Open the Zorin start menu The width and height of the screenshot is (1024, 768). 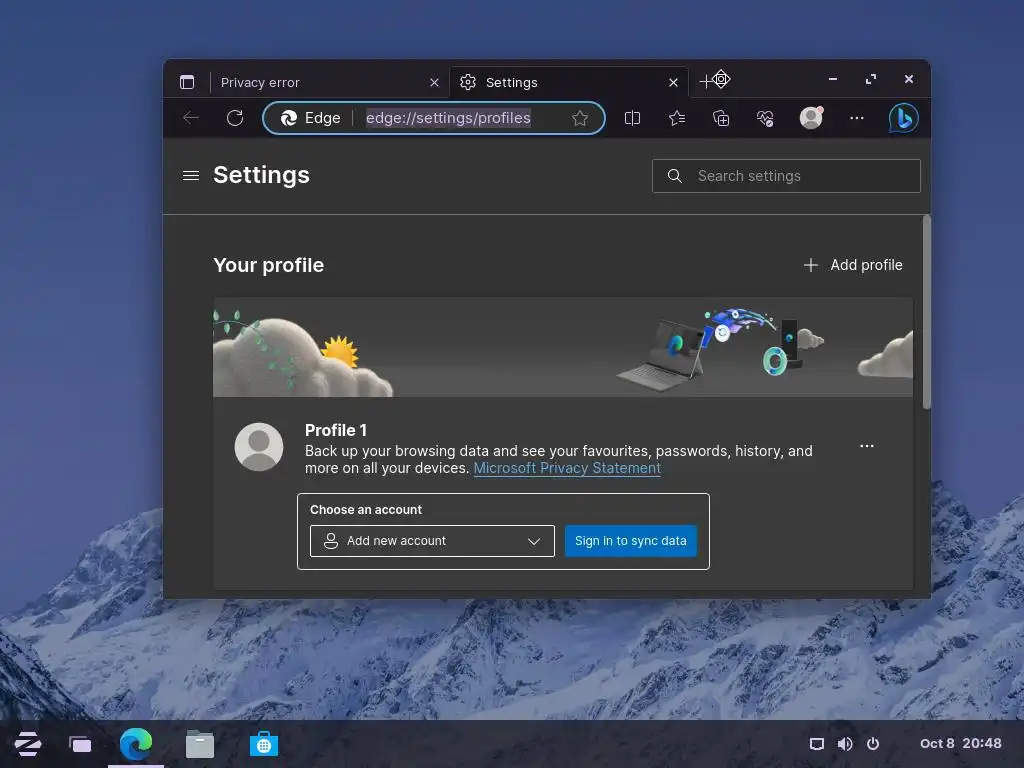(x=27, y=744)
